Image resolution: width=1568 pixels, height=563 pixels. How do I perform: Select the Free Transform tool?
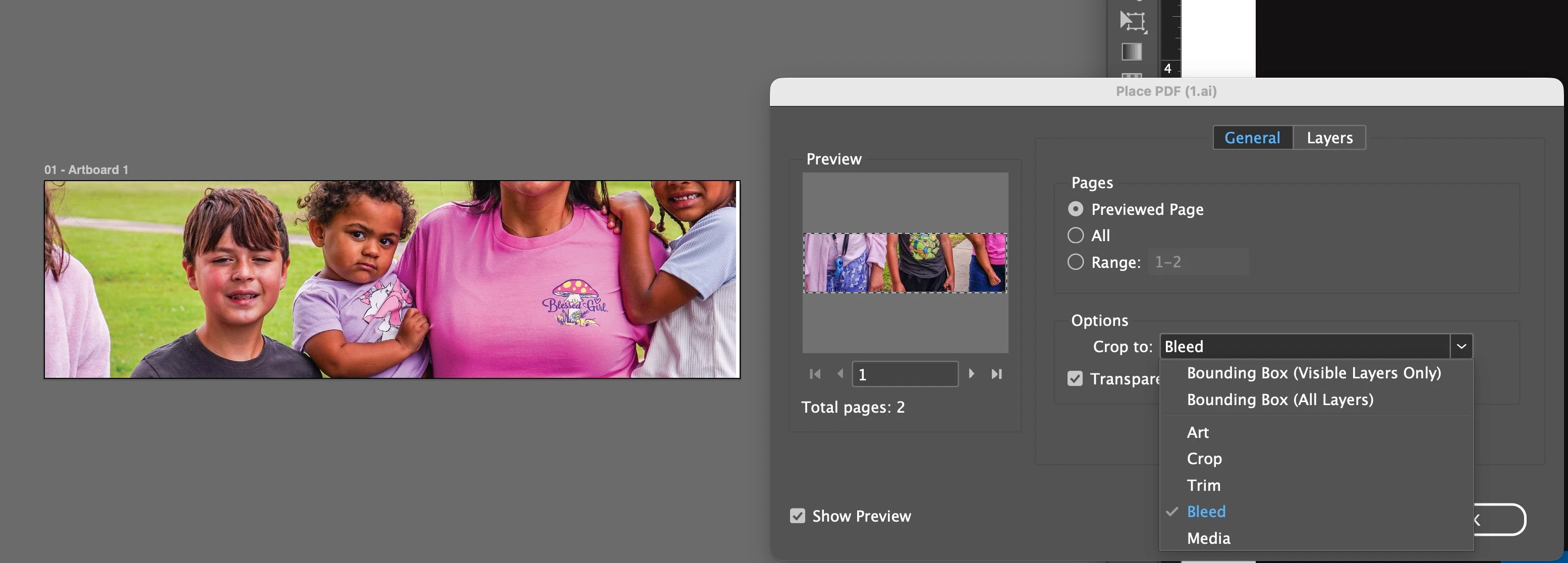point(1132,21)
